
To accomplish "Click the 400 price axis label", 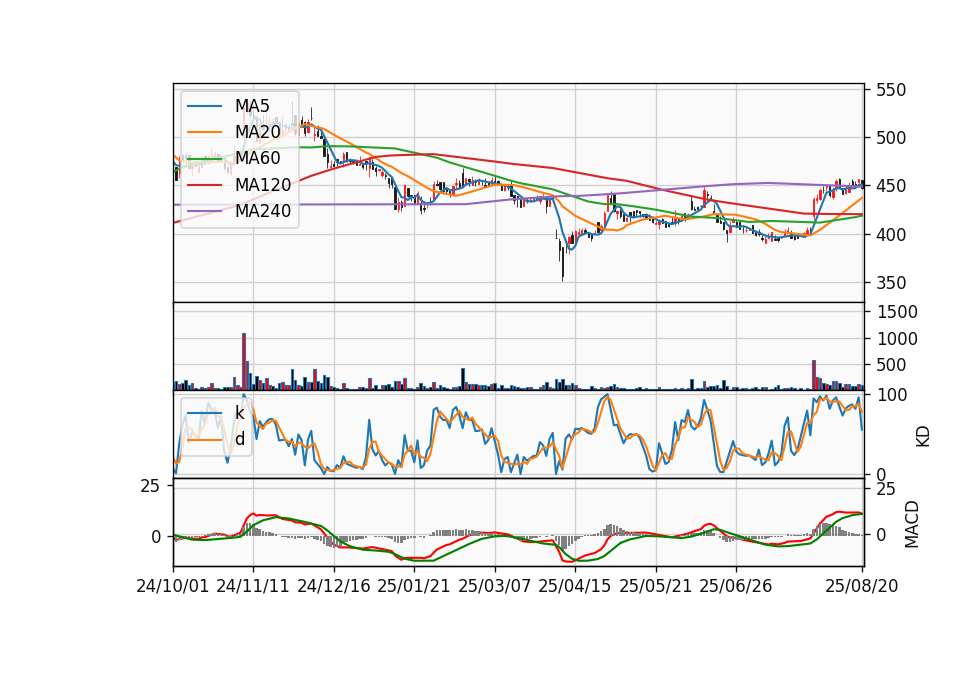I will click(891, 234).
